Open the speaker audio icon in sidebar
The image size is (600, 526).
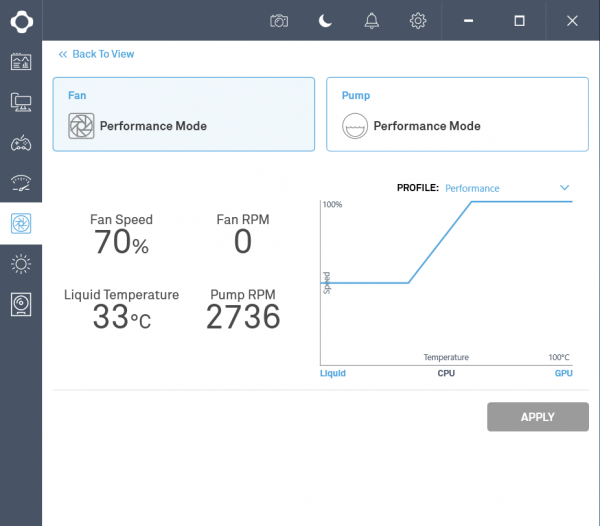21,305
